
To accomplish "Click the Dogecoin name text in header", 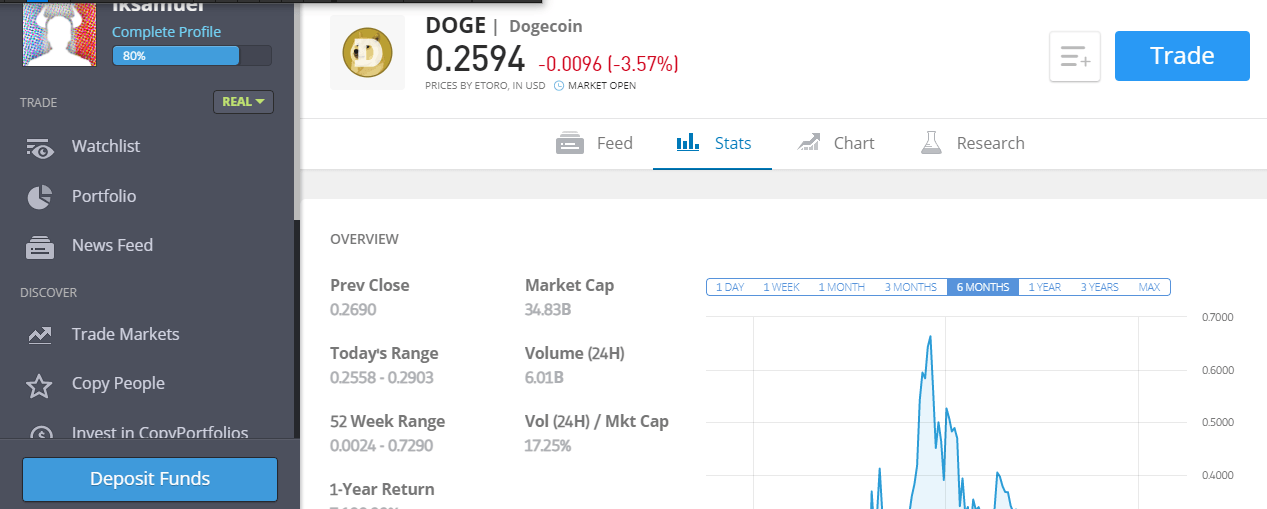I will click(546, 26).
